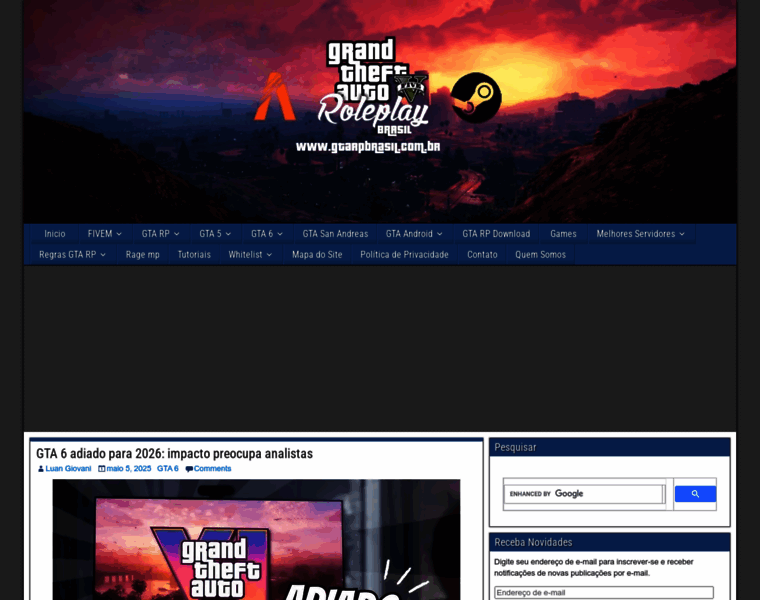Open Política de Privacidade page

(404, 254)
